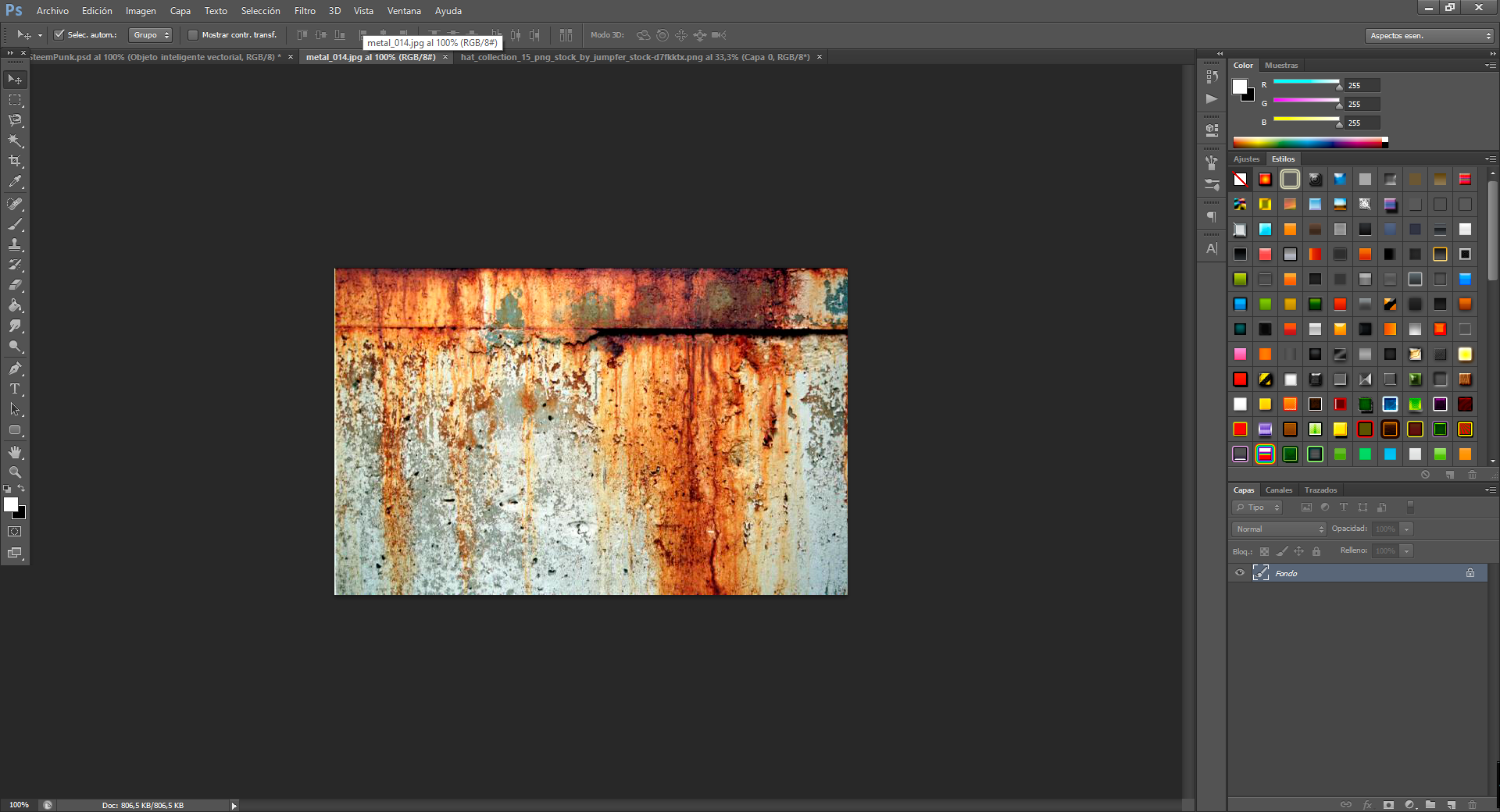The image size is (1500, 812).
Task: Open the Color panel flyout menu
Action: click(1490, 66)
